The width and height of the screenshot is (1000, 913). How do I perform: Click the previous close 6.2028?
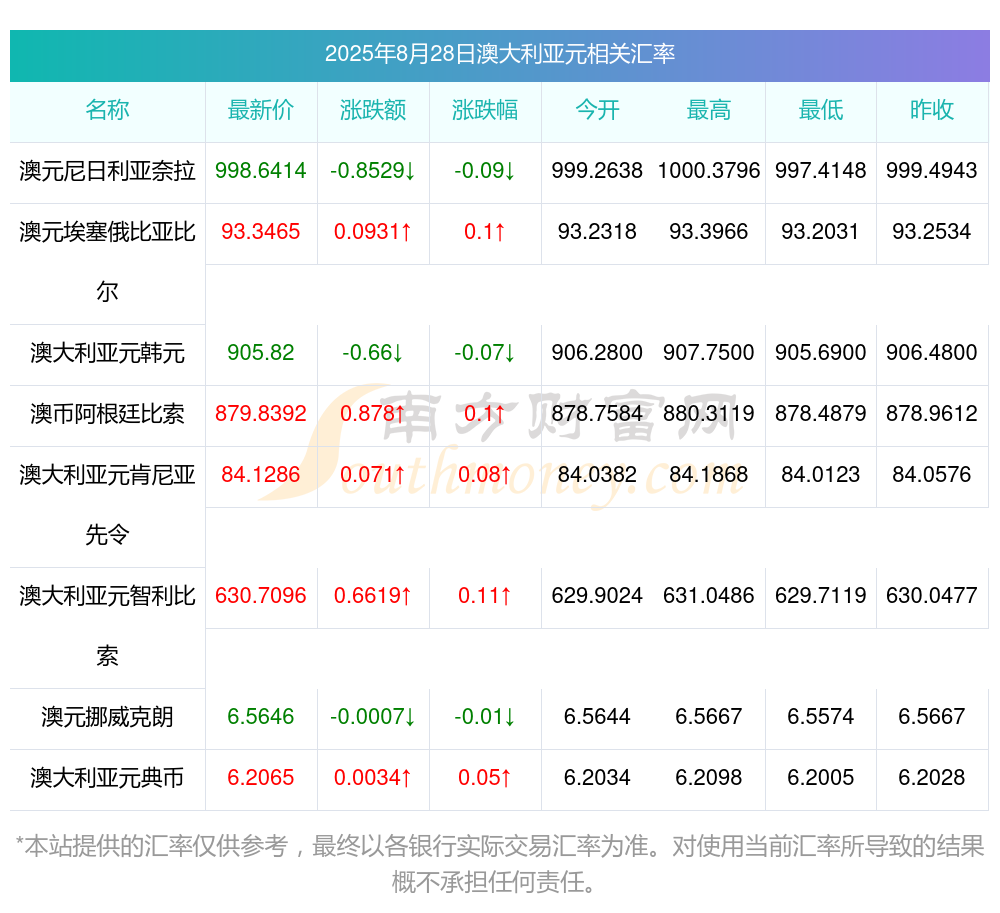(x=932, y=778)
